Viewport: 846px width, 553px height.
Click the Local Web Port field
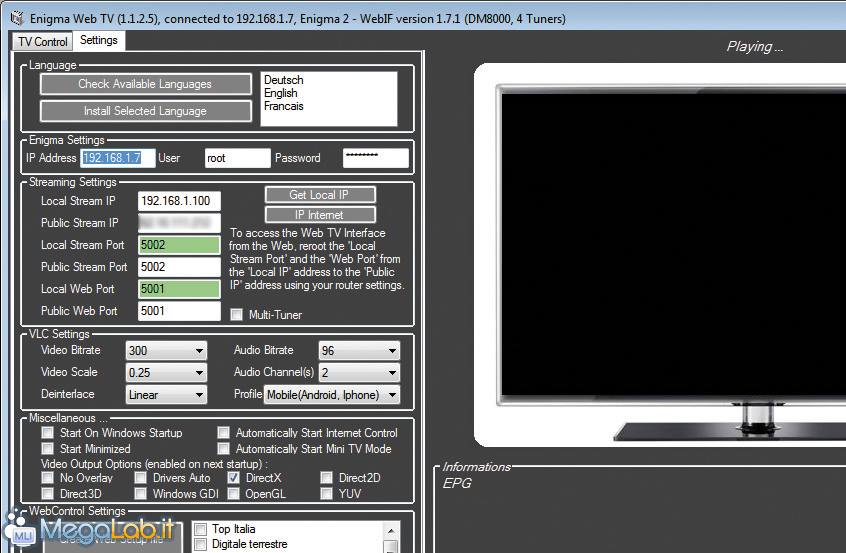179,289
